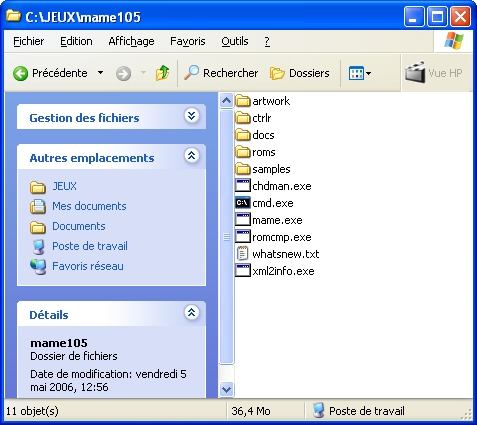Click the JEUX folder icon in sidebar

pos(38,187)
